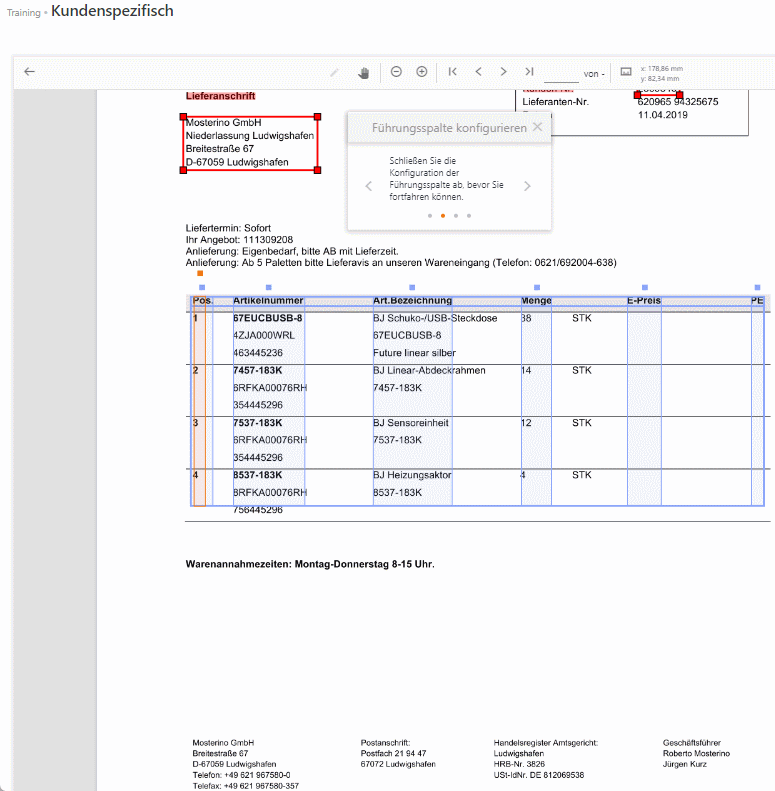Show next tip in the popup
Viewport: 775px width, 791px height.
coord(527,186)
